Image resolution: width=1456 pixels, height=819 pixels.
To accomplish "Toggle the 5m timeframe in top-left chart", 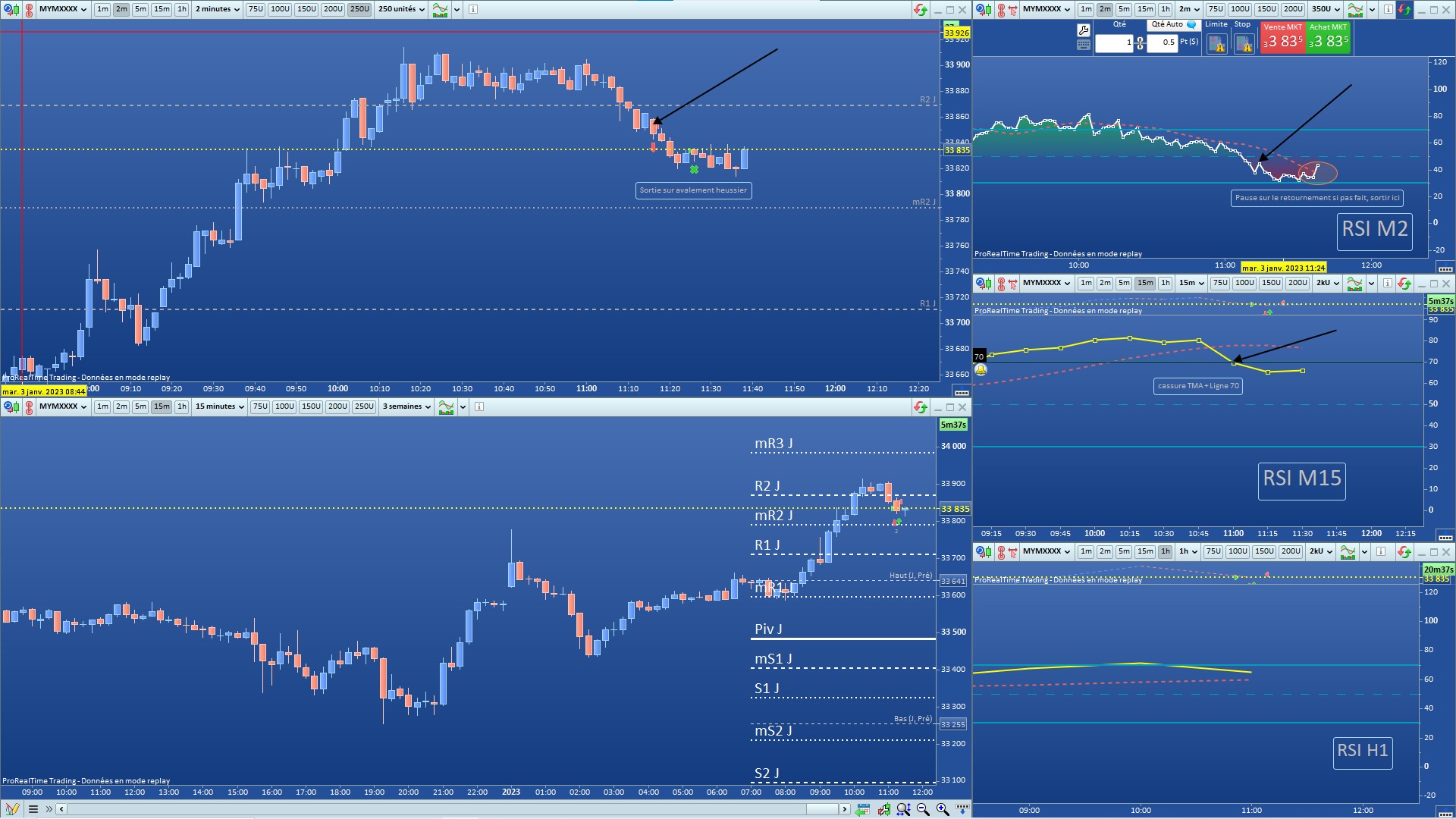I will pyautogui.click(x=140, y=10).
